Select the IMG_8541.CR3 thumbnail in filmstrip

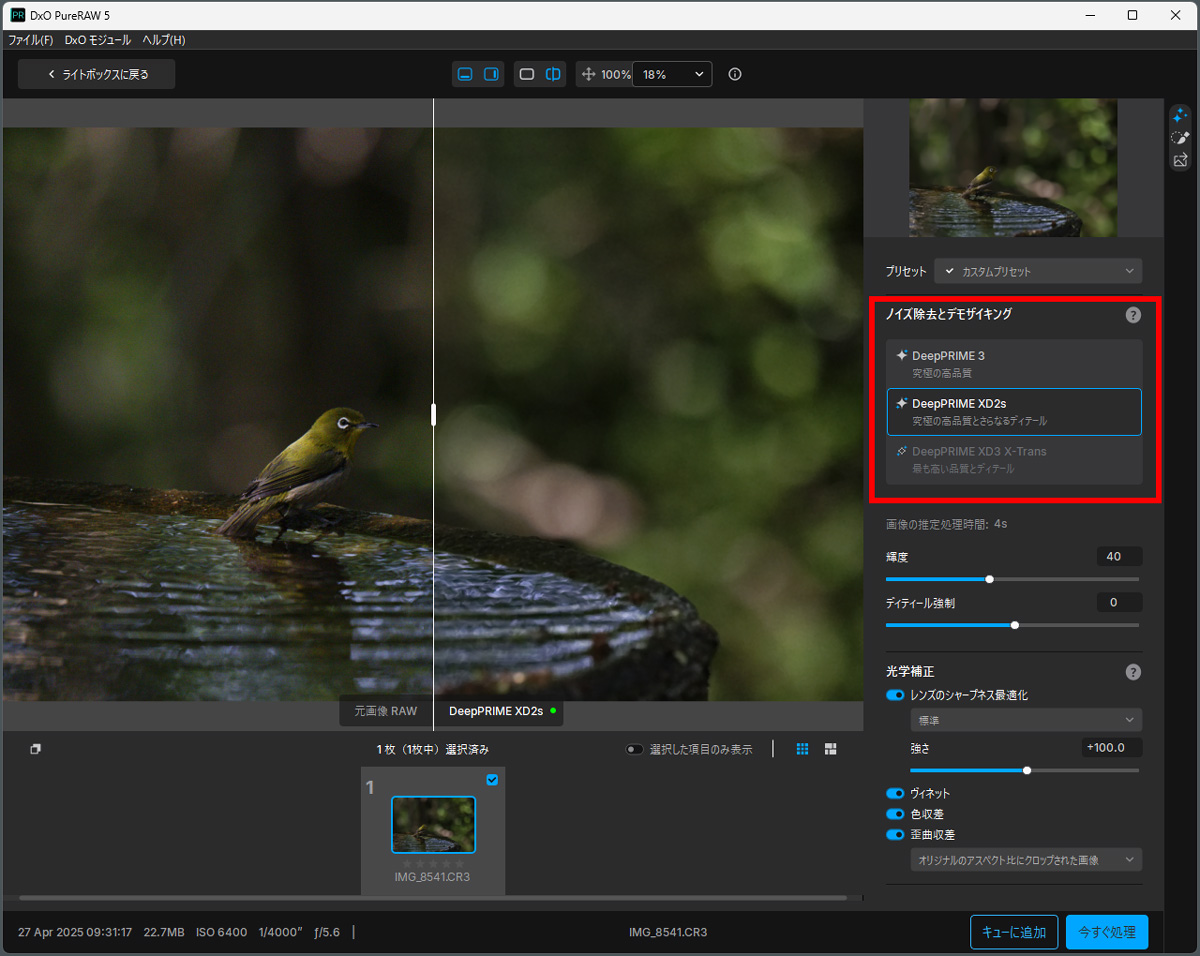pyautogui.click(x=433, y=824)
